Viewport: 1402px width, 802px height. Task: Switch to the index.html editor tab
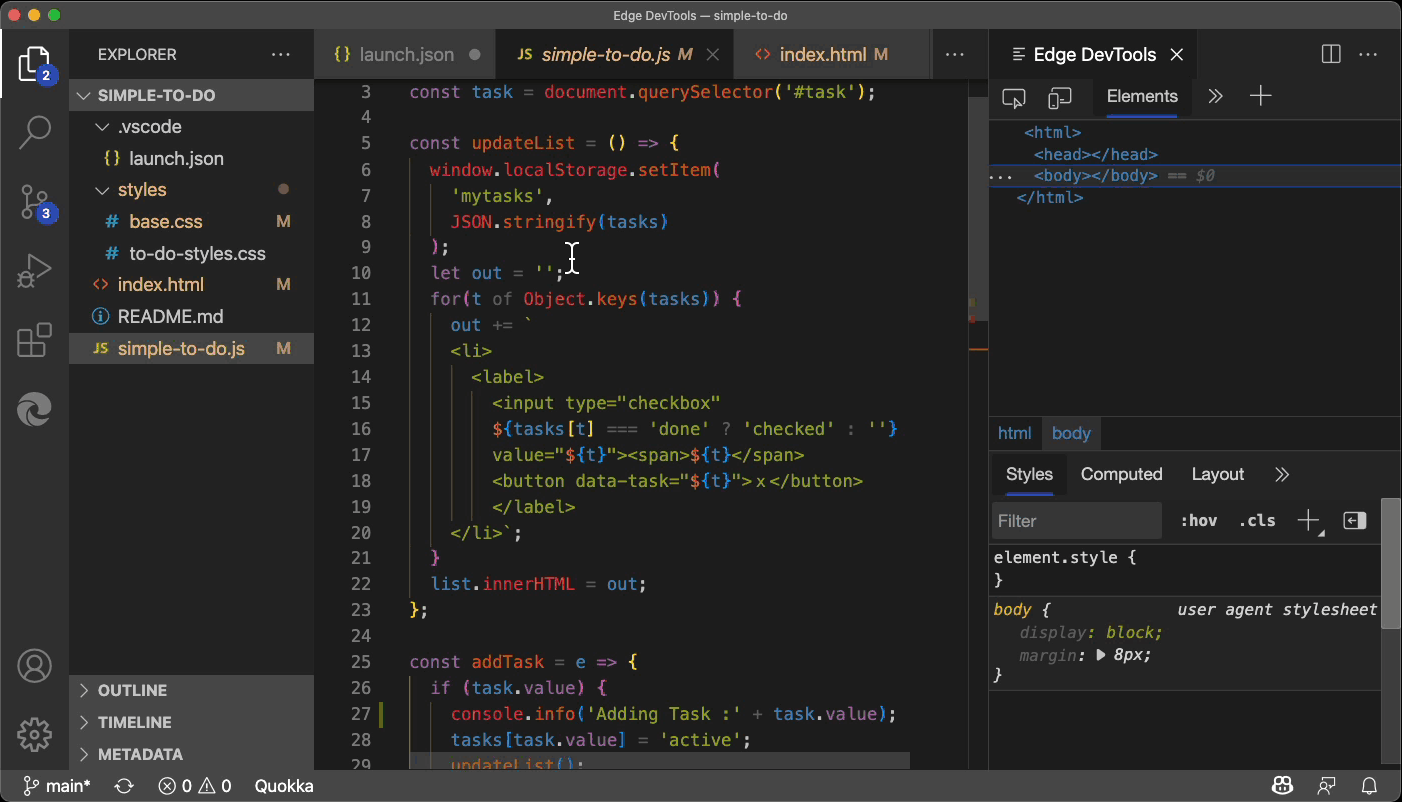pyautogui.click(x=822, y=55)
